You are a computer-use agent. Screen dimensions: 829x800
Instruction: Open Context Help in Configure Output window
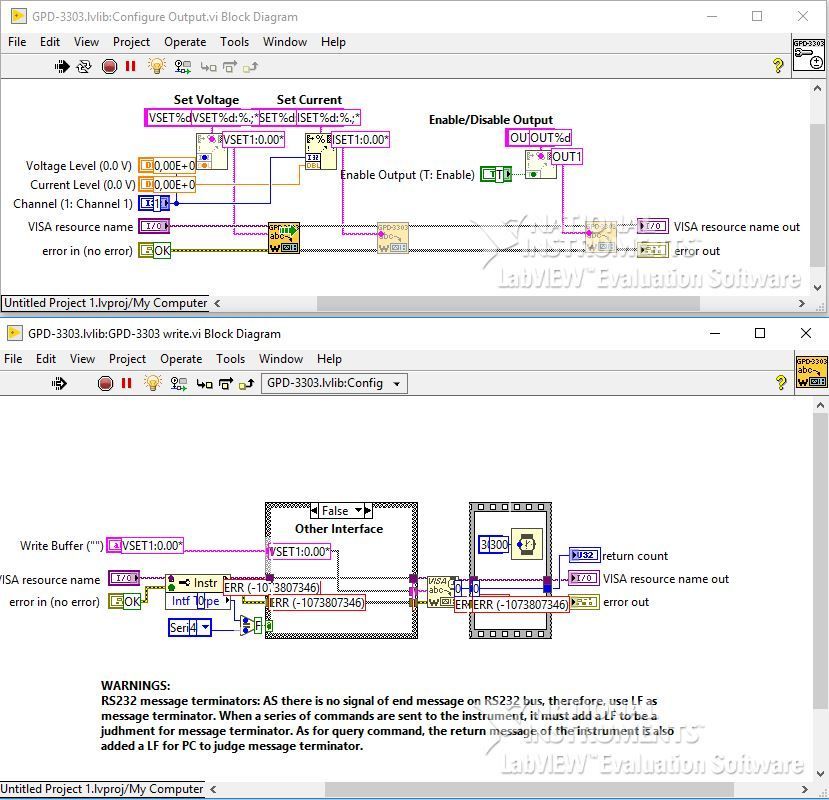pyautogui.click(x=778, y=66)
